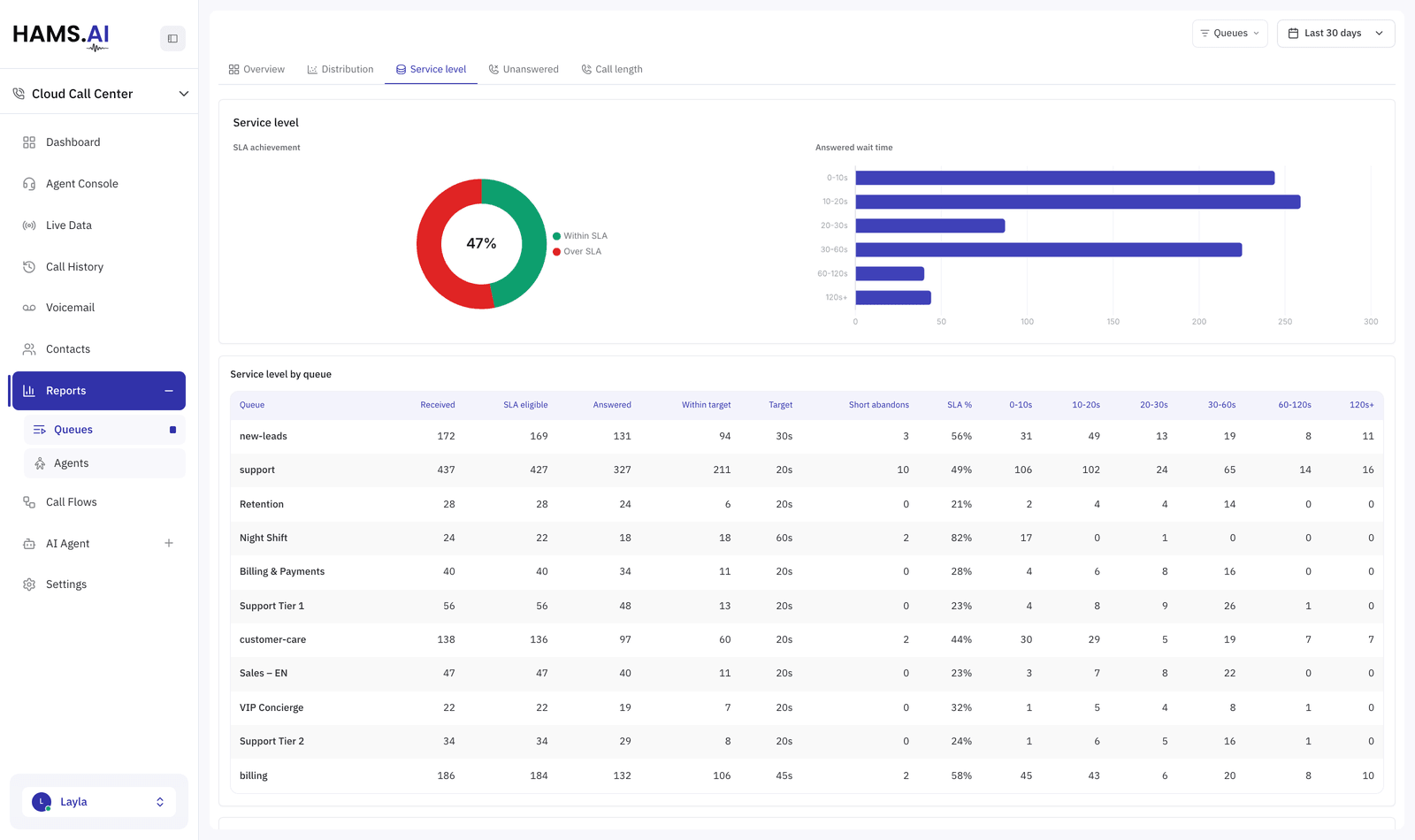Open the Last 30 days dropdown
This screenshot has width=1415, height=840.
click(x=1335, y=34)
